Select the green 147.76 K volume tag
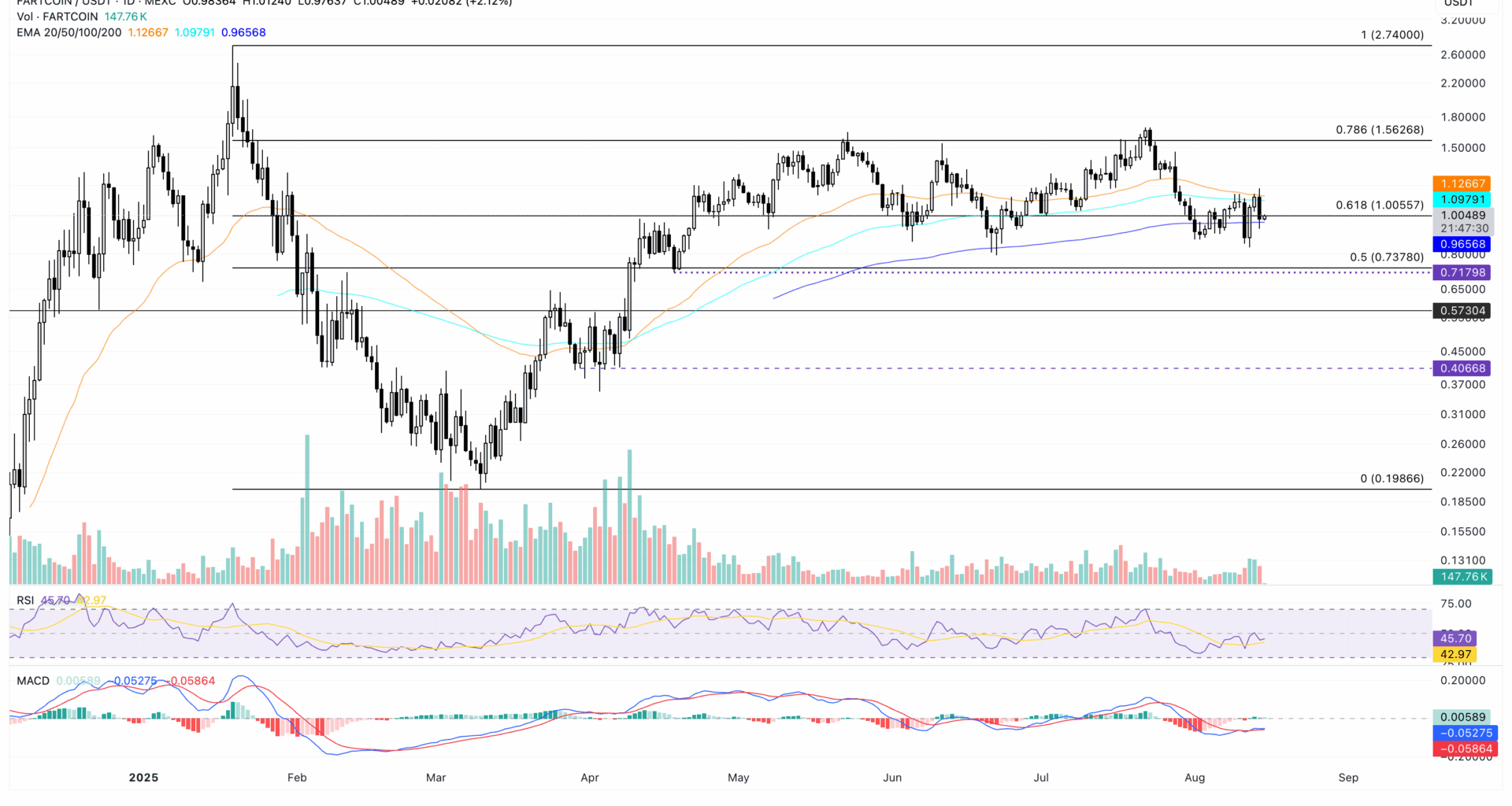The width and height of the screenshot is (1512, 806). coord(1462,577)
